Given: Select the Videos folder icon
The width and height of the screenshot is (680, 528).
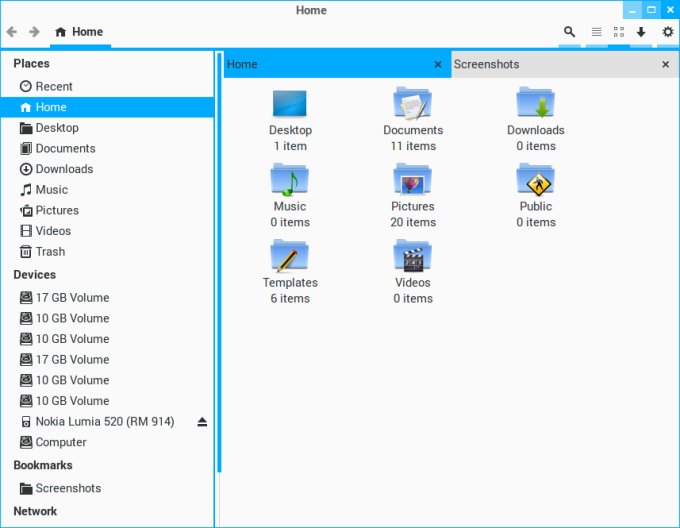Looking at the screenshot, I should (x=412, y=256).
